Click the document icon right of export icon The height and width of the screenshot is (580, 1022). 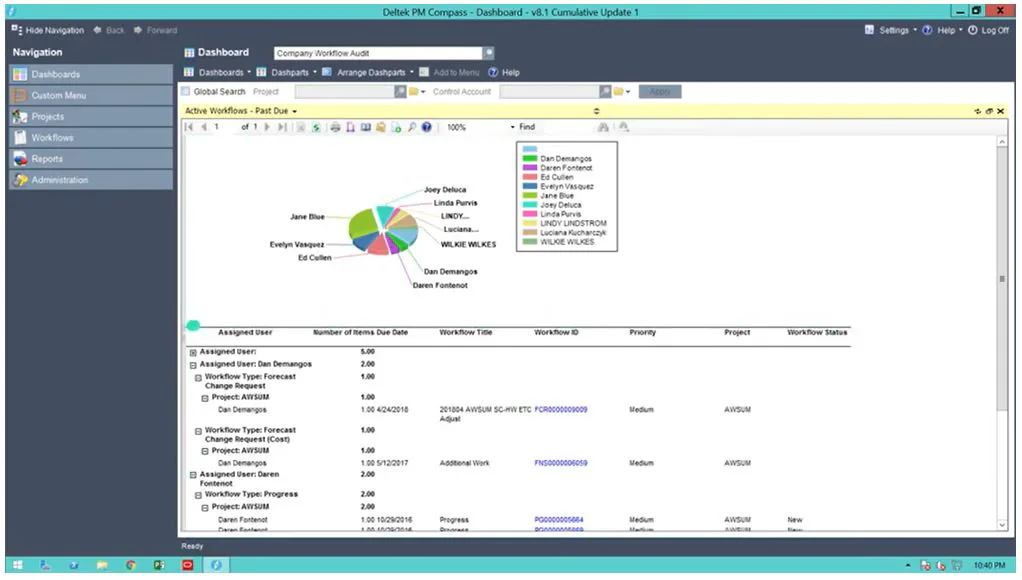pos(396,127)
